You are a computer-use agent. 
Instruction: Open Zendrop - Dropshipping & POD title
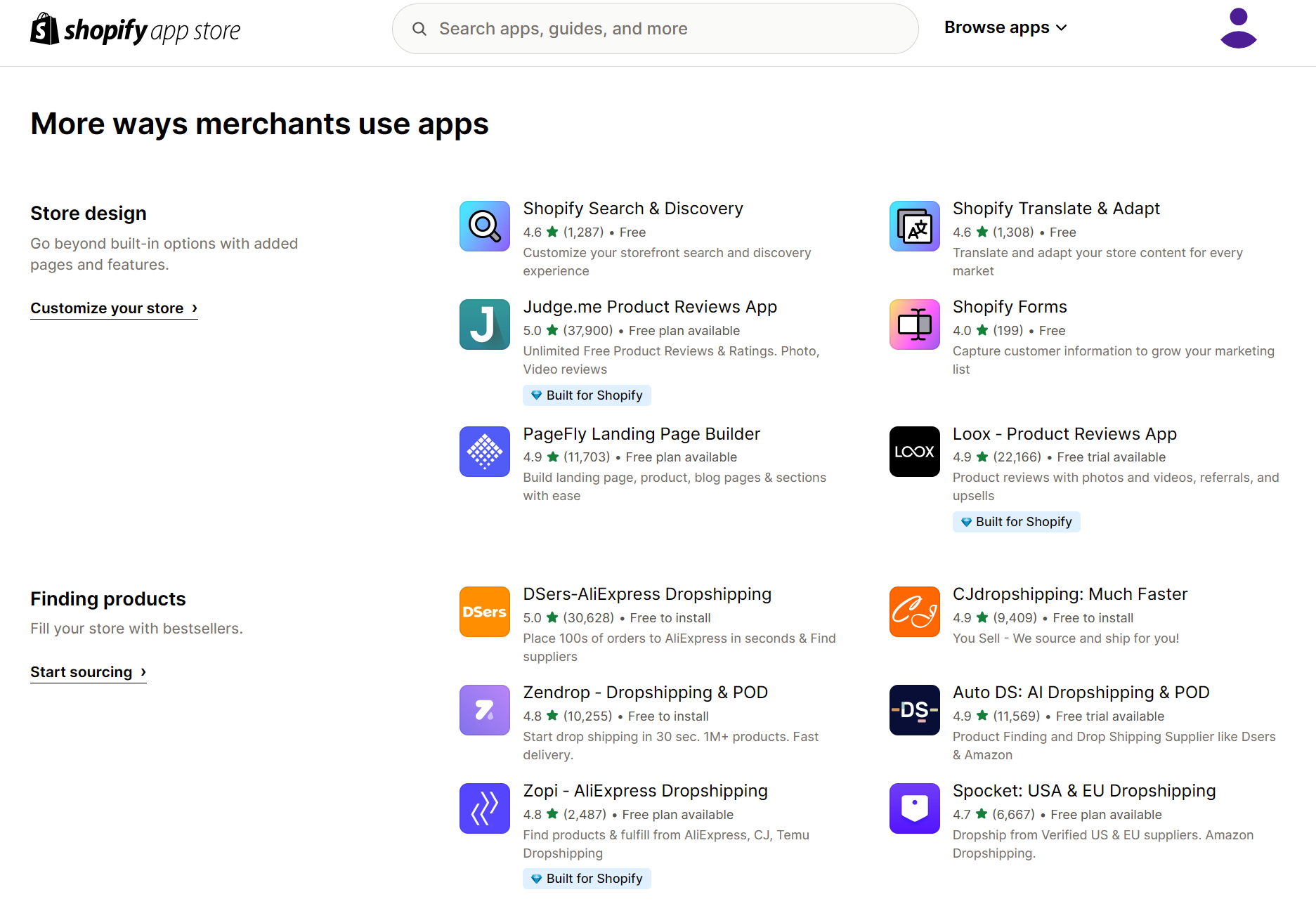645,693
